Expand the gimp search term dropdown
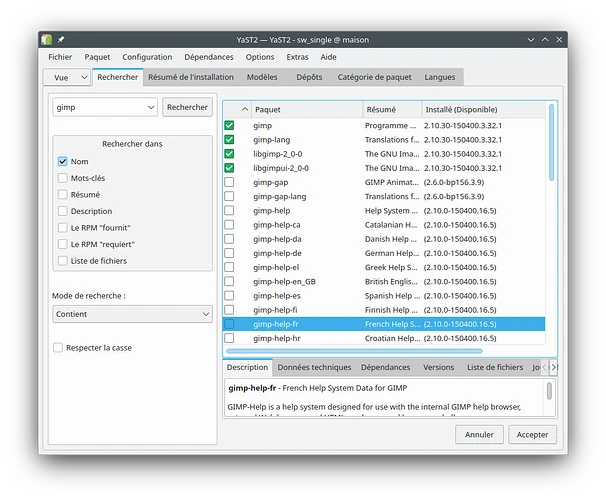 [151, 107]
